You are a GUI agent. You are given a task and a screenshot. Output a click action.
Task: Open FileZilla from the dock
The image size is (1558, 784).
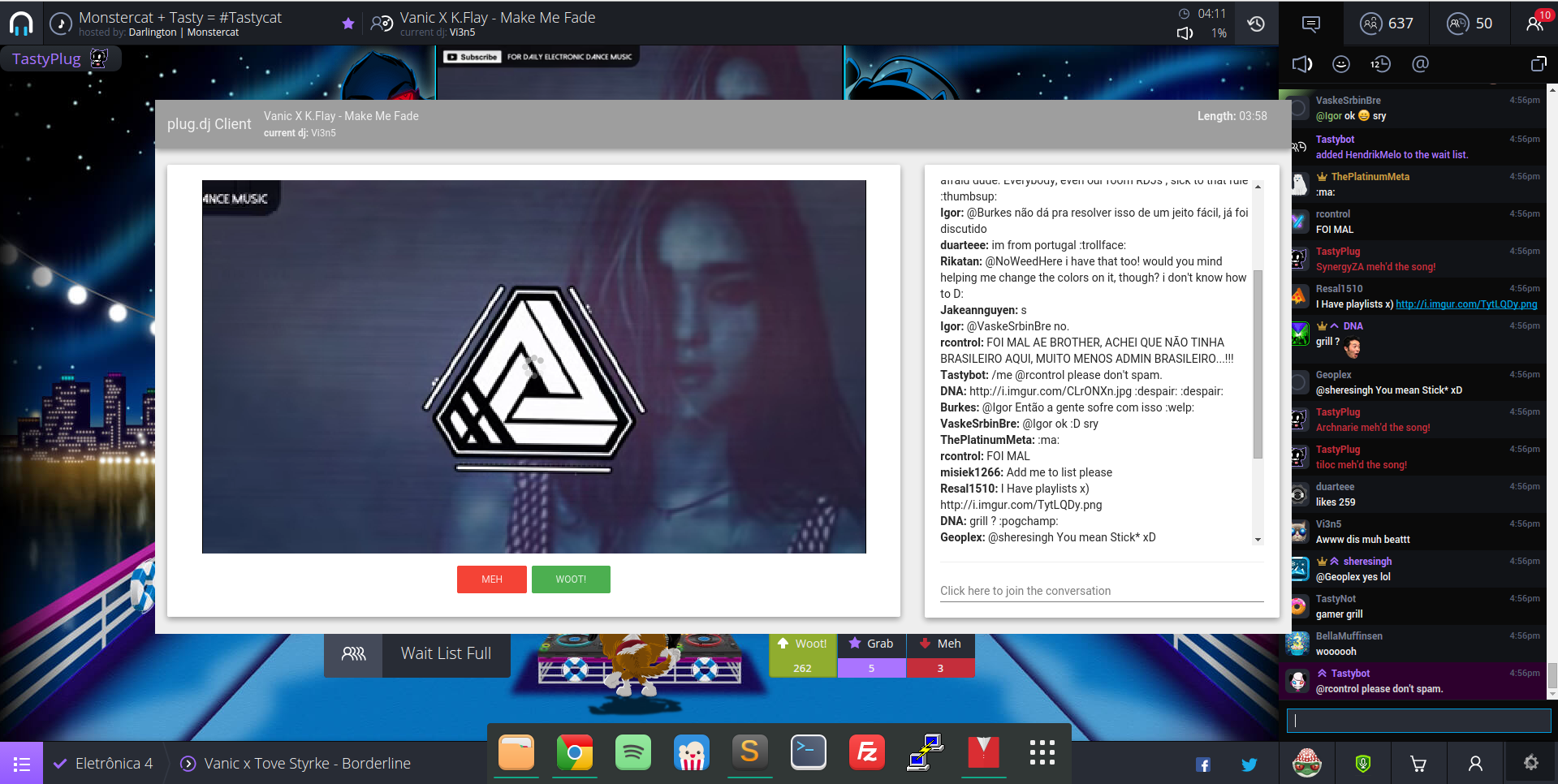867,752
